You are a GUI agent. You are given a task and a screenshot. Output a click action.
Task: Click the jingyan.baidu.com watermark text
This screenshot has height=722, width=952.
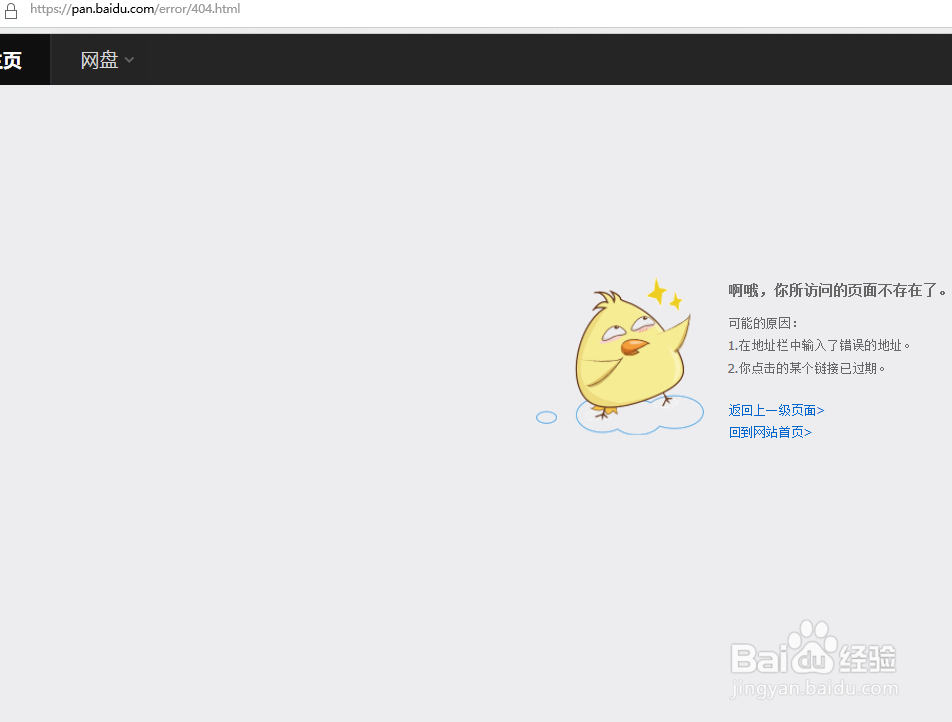click(x=812, y=690)
